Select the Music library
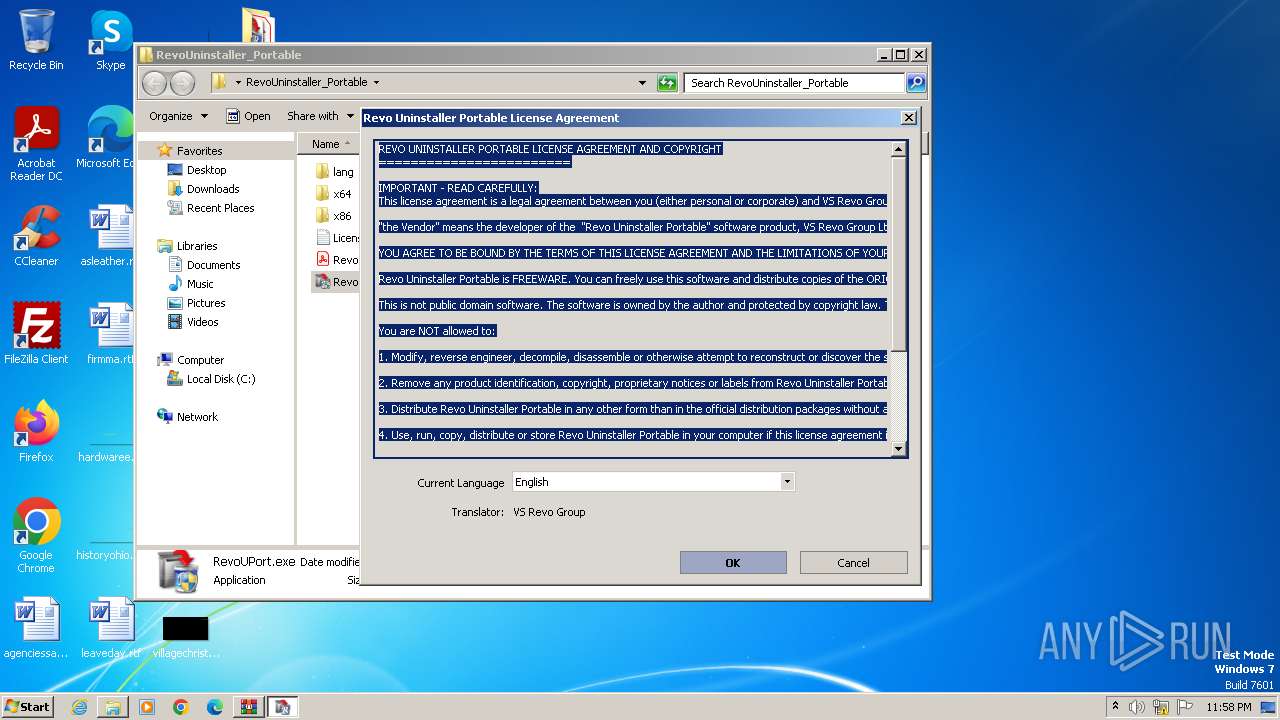The height and width of the screenshot is (720, 1280). [x=200, y=284]
